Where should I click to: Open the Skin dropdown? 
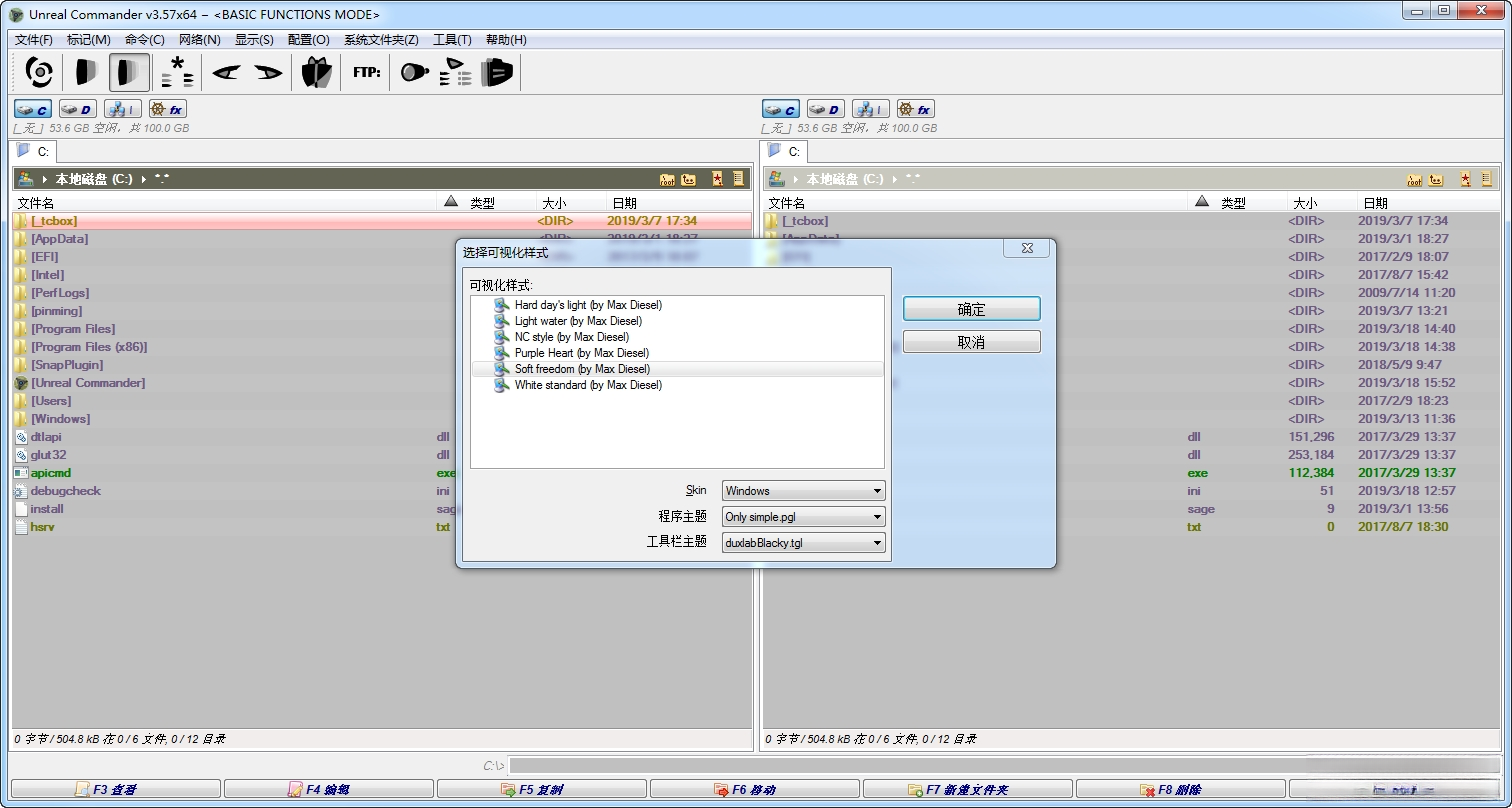(x=804, y=491)
